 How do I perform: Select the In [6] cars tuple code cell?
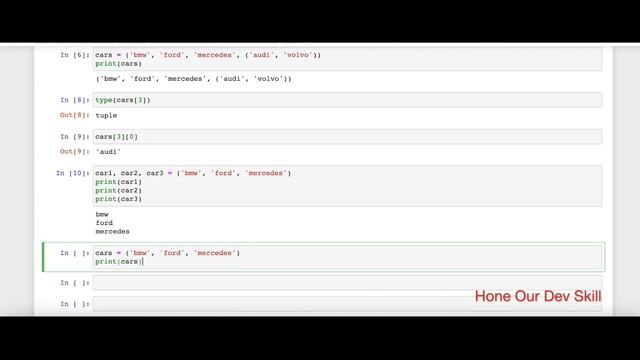(347, 59)
